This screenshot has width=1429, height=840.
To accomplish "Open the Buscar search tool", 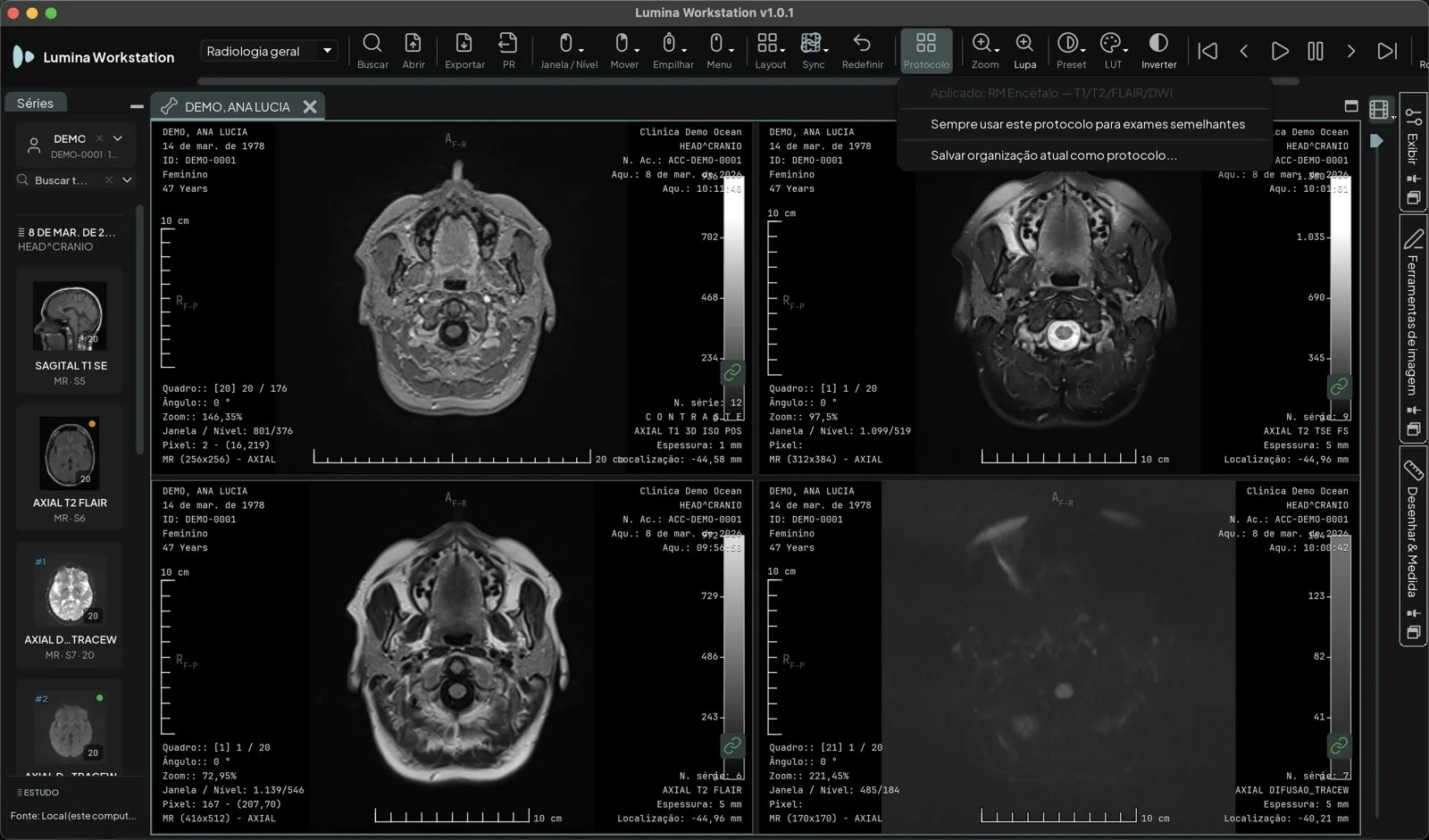I will point(372,51).
